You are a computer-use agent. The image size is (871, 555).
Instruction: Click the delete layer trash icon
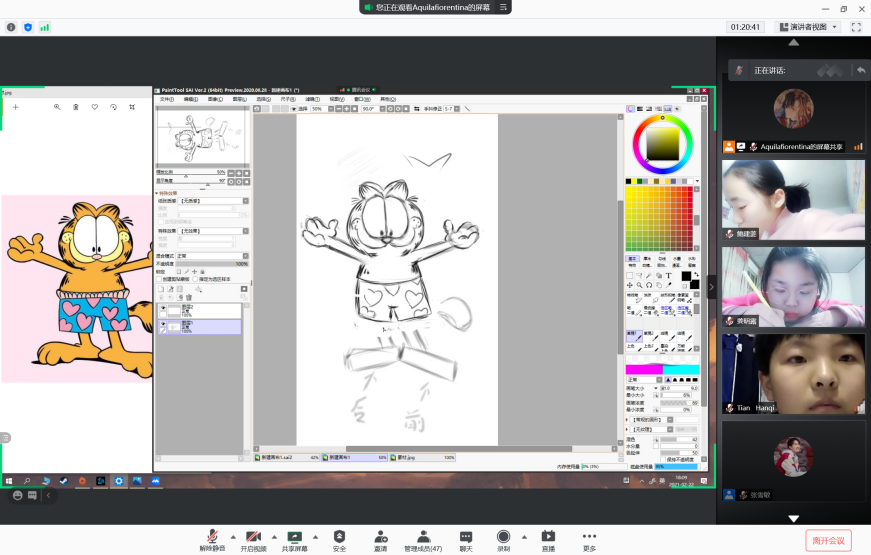point(189,297)
